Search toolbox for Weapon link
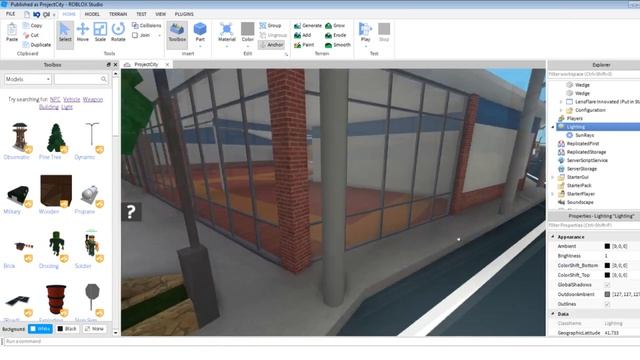This screenshot has width=640, height=360. click(93, 99)
